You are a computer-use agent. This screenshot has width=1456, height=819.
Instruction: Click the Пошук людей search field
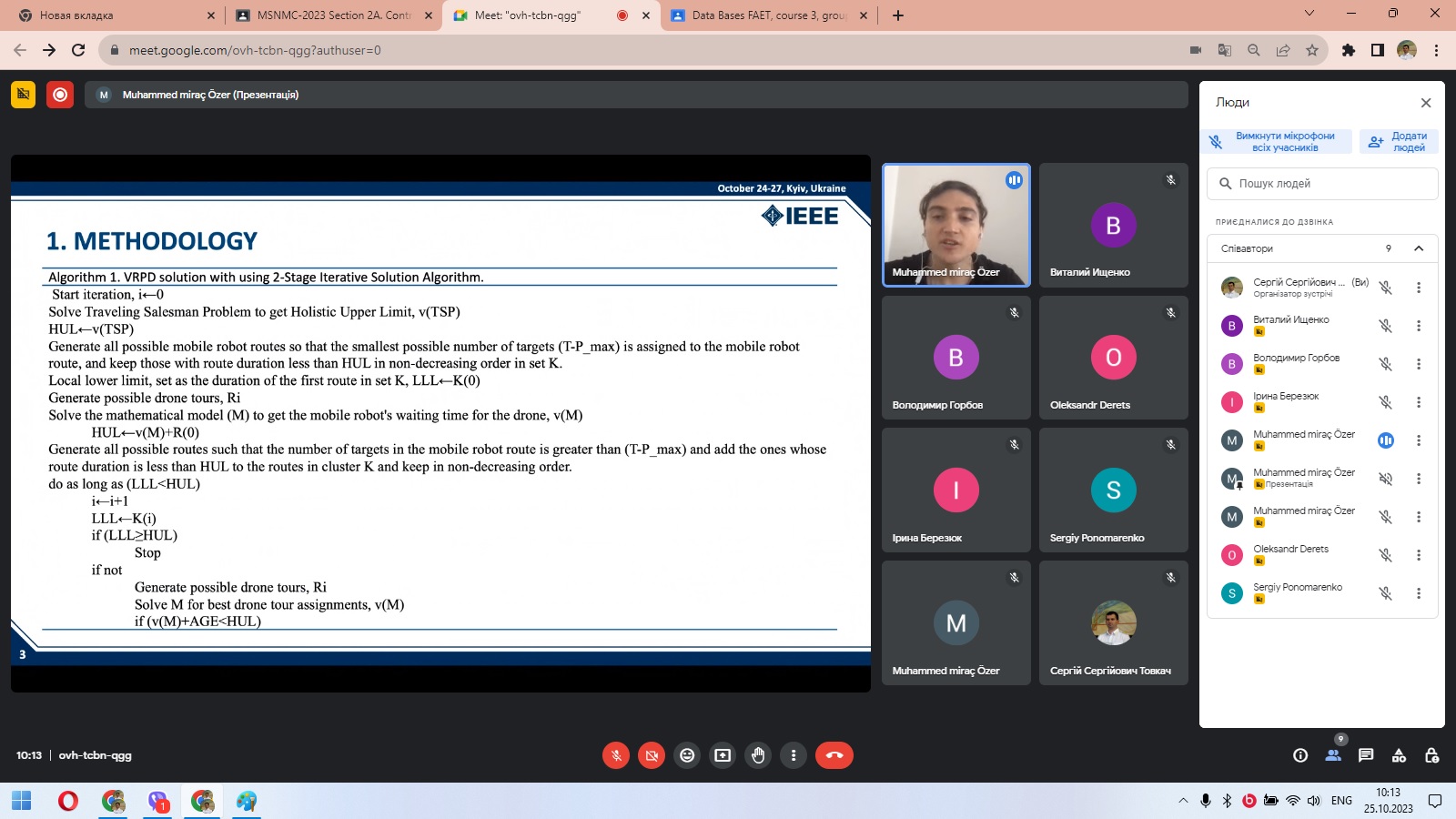point(1322,184)
